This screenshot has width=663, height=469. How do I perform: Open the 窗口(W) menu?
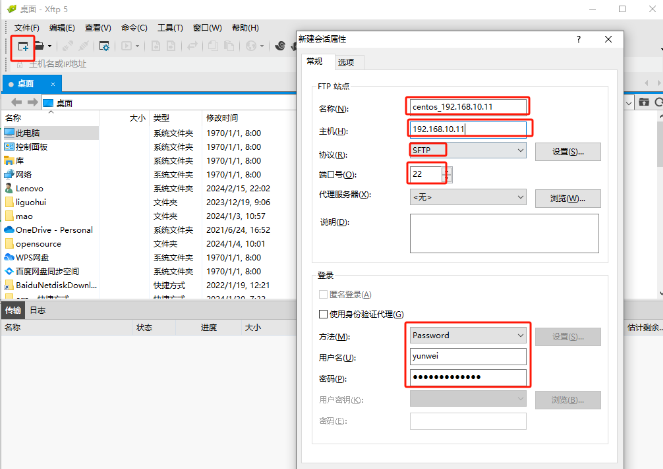click(207, 28)
